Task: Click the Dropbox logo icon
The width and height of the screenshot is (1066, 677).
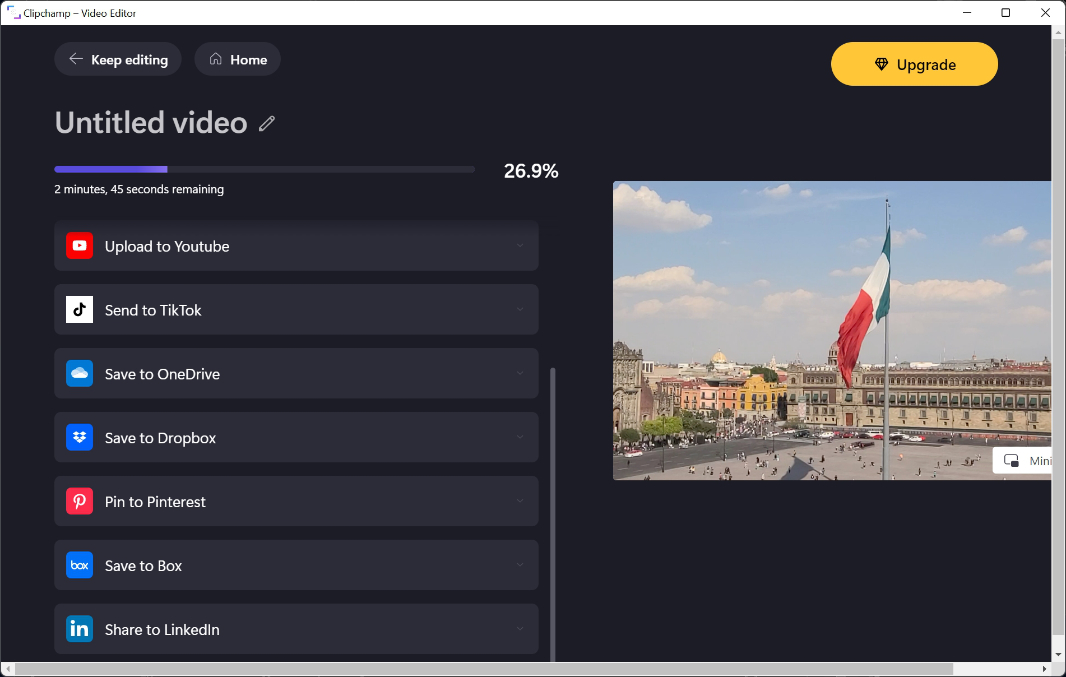Action: click(x=80, y=438)
